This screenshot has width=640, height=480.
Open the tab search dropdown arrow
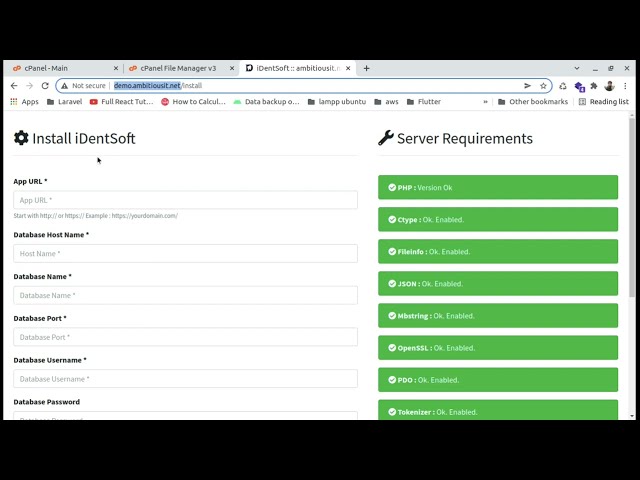click(577, 68)
